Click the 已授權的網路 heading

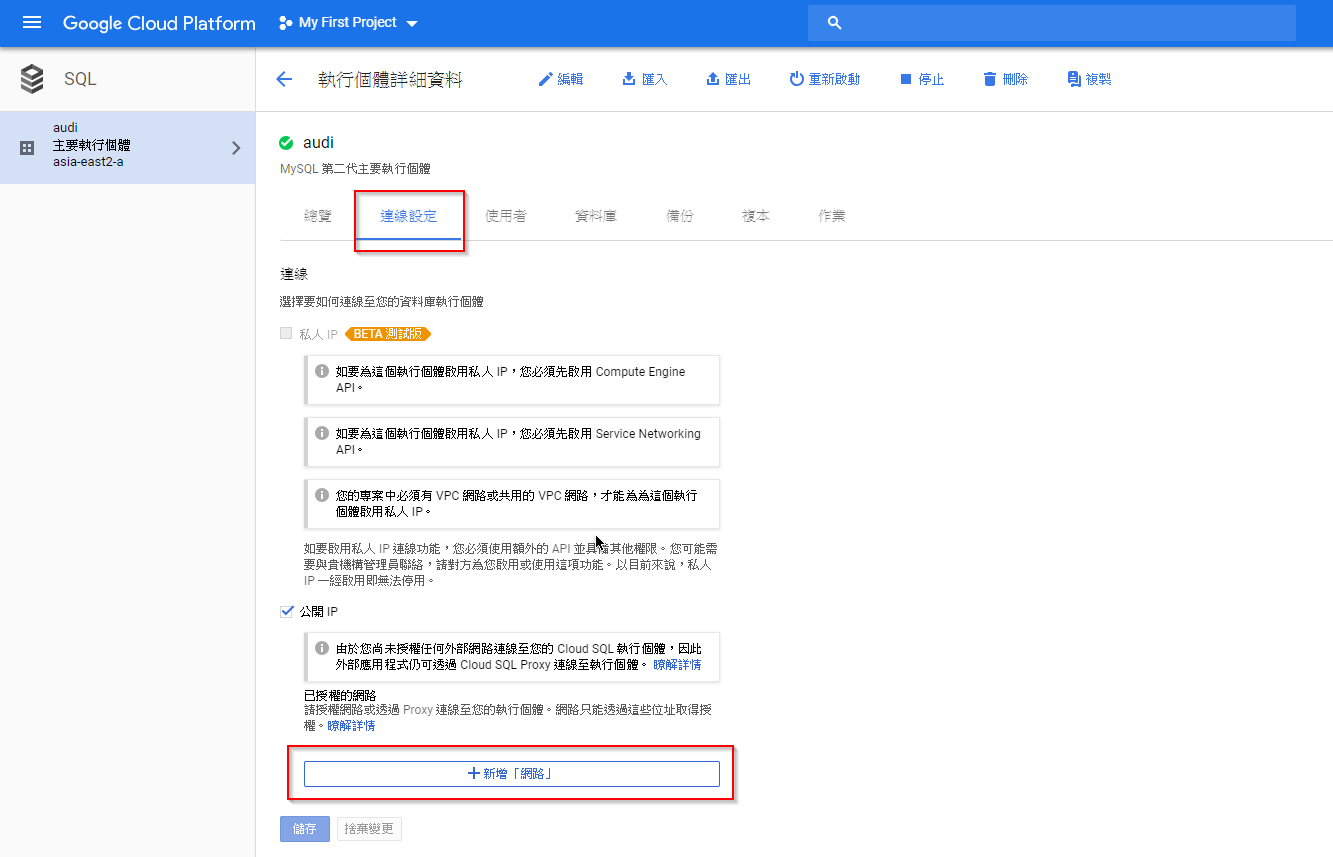coord(340,695)
